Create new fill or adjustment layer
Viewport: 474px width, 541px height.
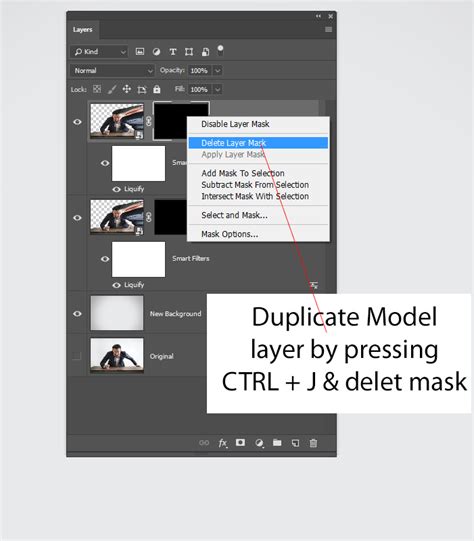(259, 443)
